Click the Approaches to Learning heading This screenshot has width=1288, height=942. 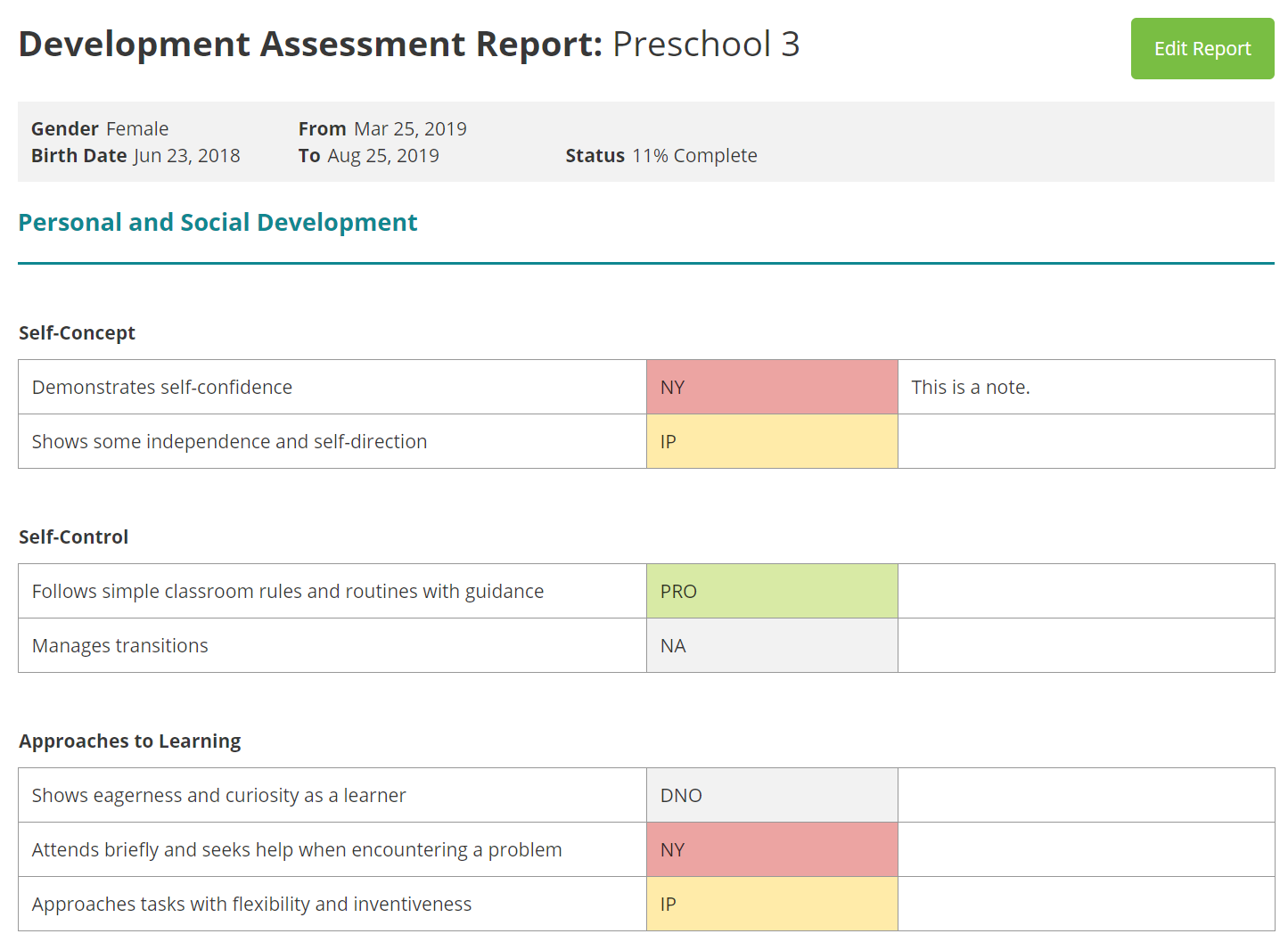[x=129, y=741]
